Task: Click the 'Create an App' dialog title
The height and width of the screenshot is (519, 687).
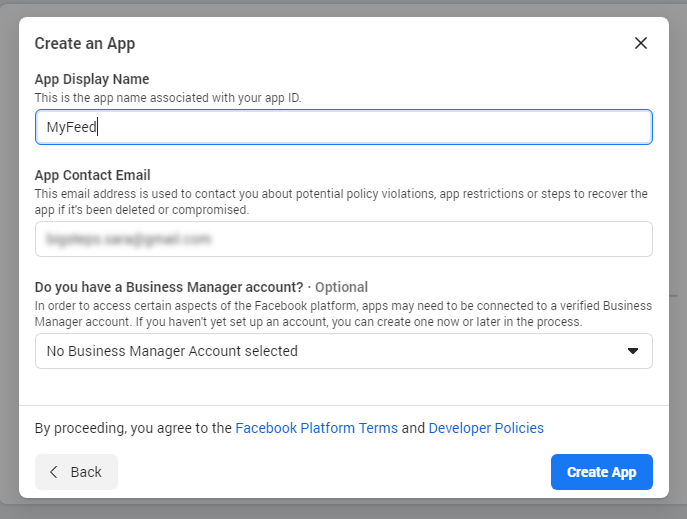Action: click(85, 43)
